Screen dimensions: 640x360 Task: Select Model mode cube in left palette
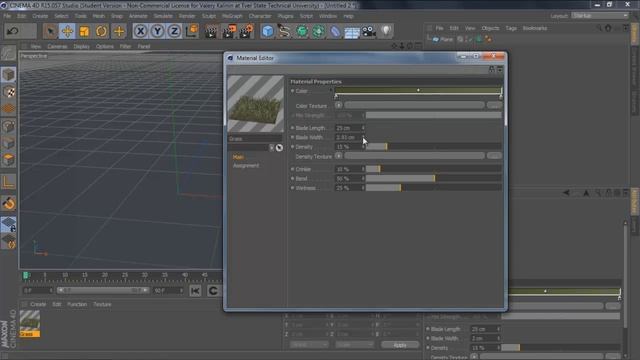[x=9, y=75]
